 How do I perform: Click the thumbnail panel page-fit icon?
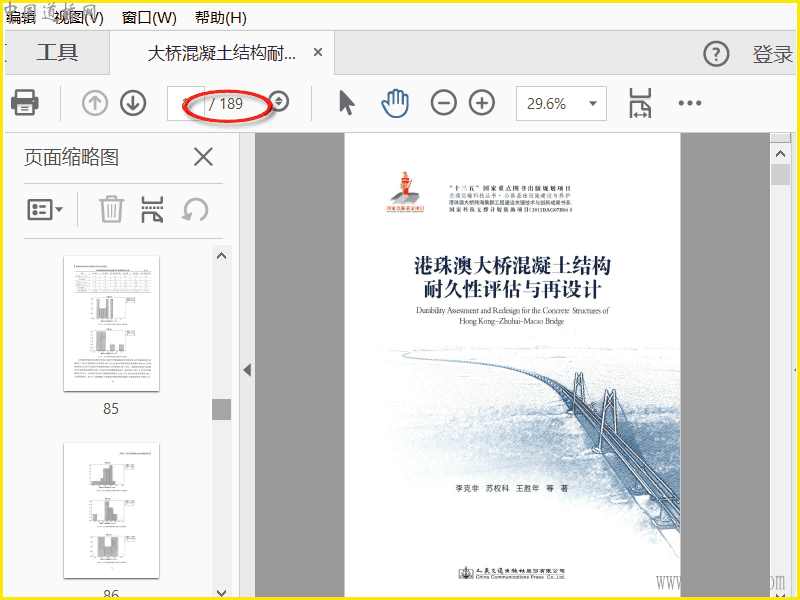pyautogui.click(x=152, y=210)
